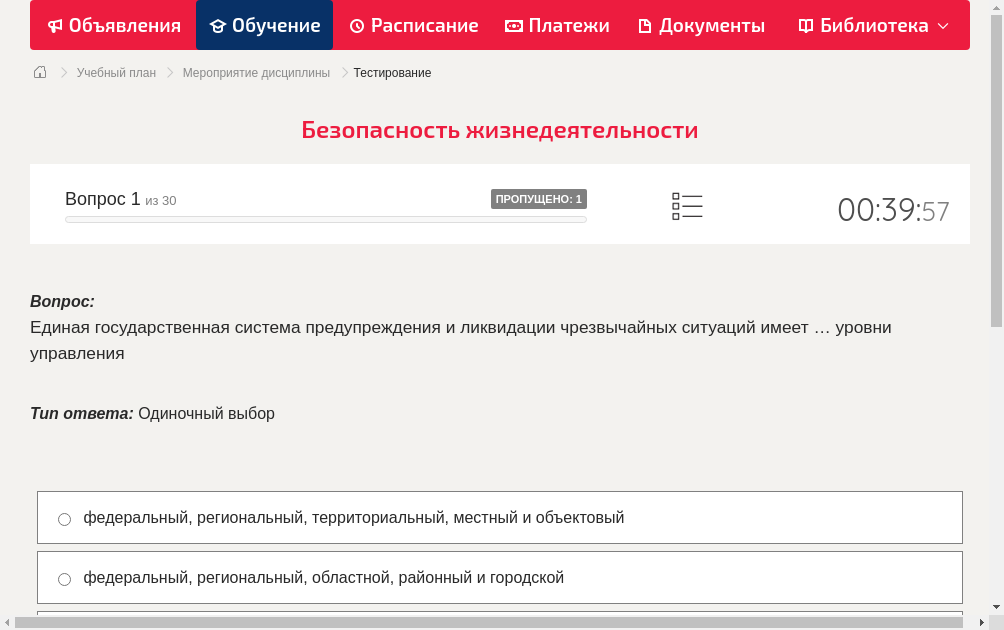1004x630 pixels.
Task: Open the question list navigator icon
Action: click(x=687, y=205)
